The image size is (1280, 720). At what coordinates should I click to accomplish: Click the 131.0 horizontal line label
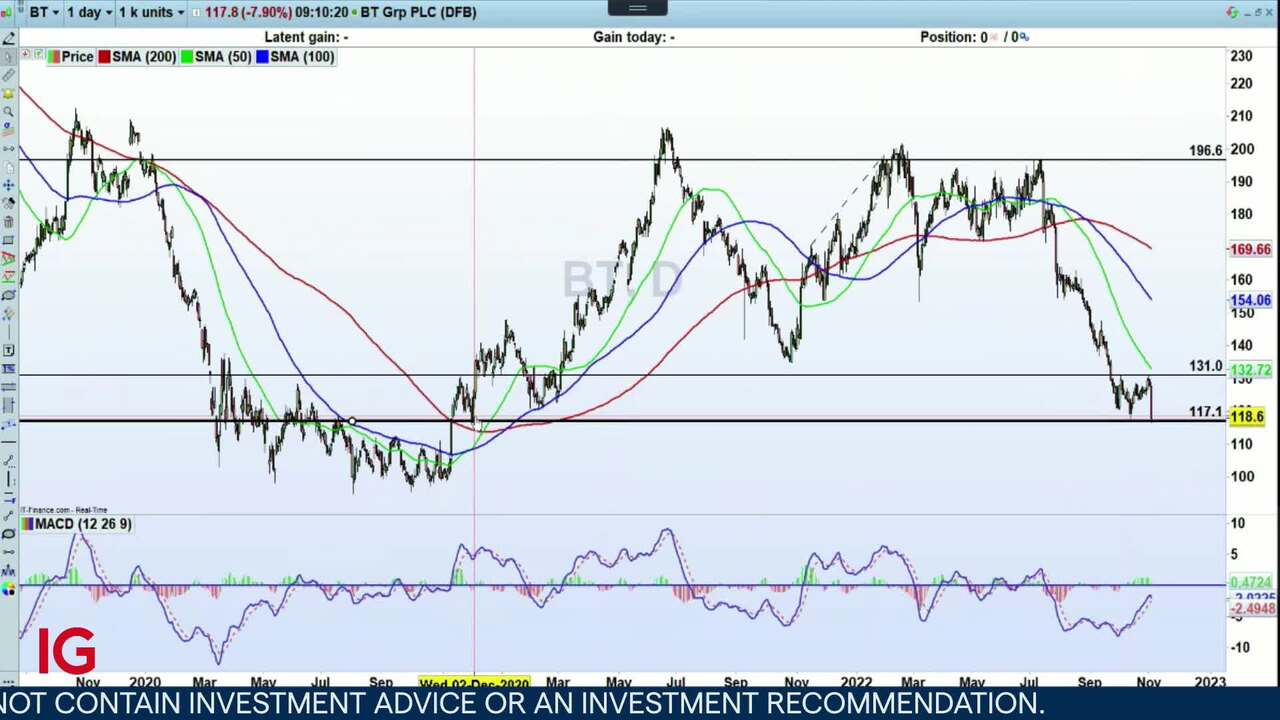(x=1206, y=367)
